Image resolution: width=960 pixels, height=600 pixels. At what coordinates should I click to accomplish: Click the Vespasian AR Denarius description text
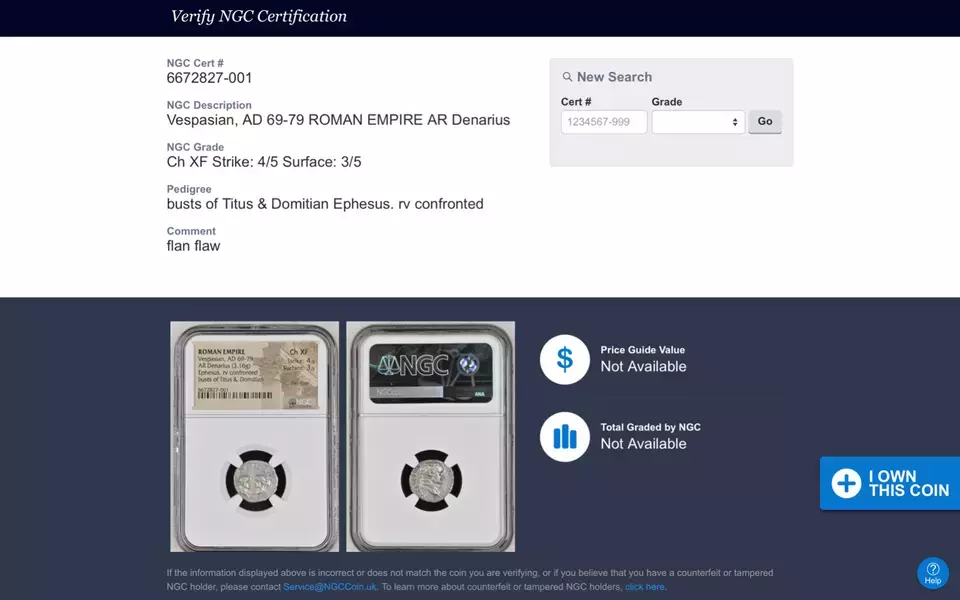[x=338, y=120]
